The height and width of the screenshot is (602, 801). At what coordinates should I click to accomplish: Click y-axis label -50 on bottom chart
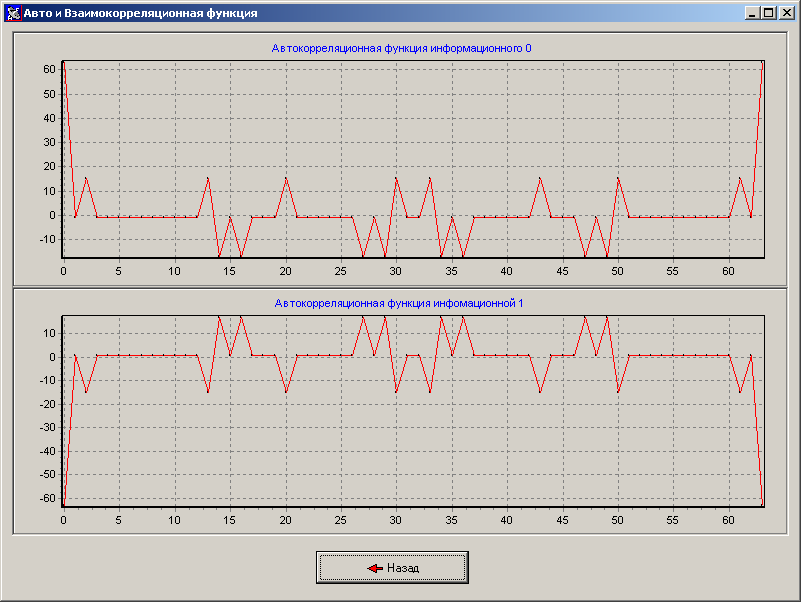[48, 474]
